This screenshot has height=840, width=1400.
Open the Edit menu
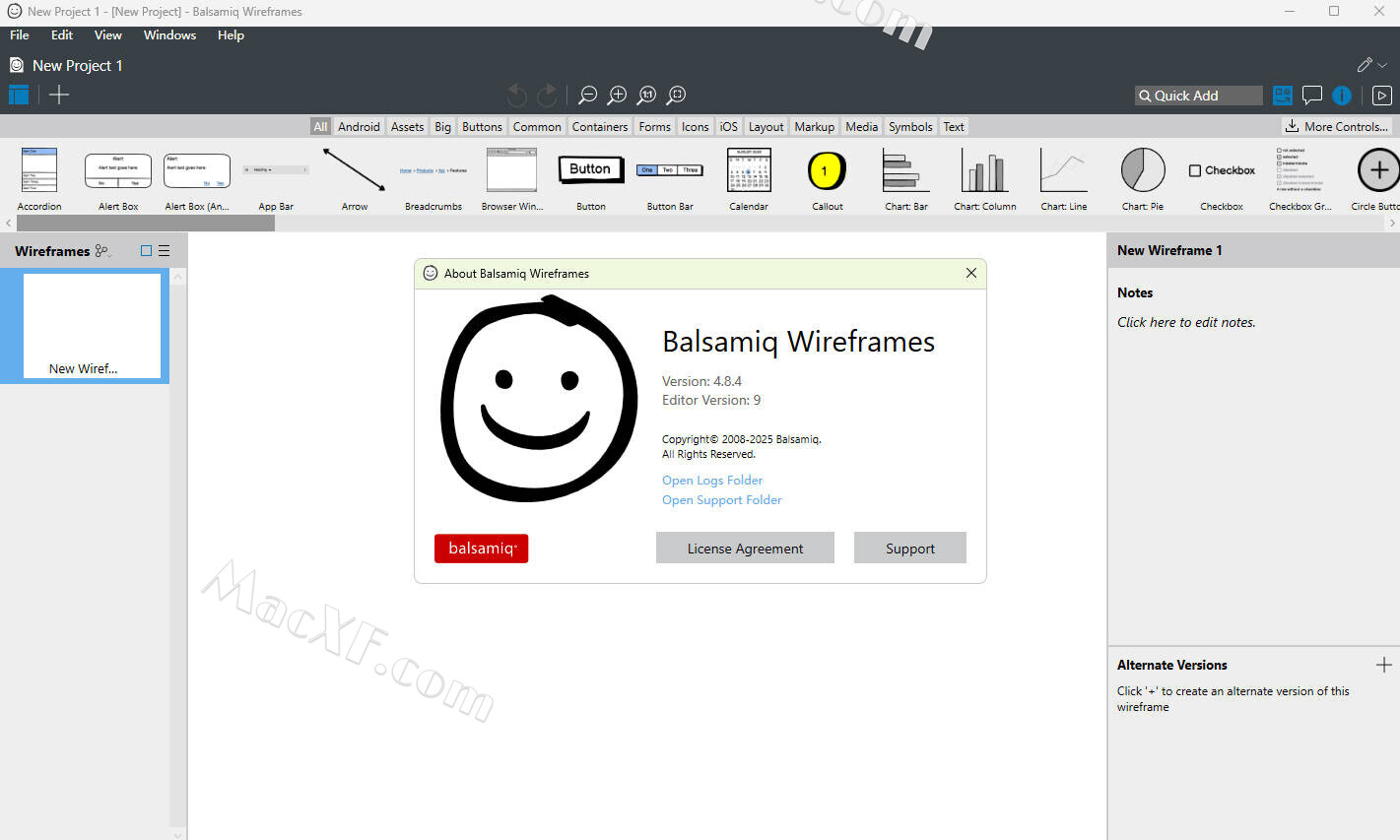tap(62, 34)
